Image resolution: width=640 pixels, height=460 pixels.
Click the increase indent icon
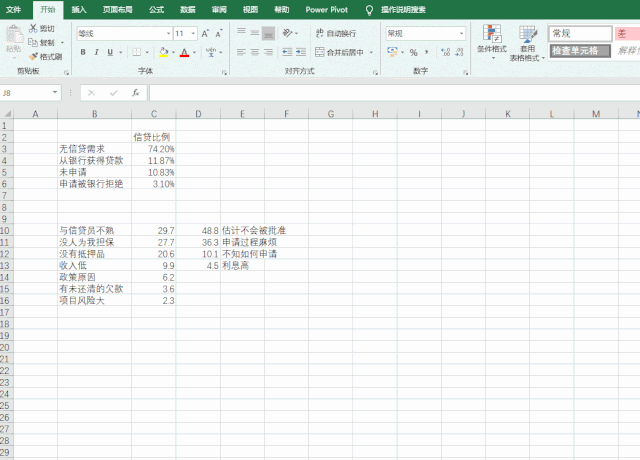(299, 52)
